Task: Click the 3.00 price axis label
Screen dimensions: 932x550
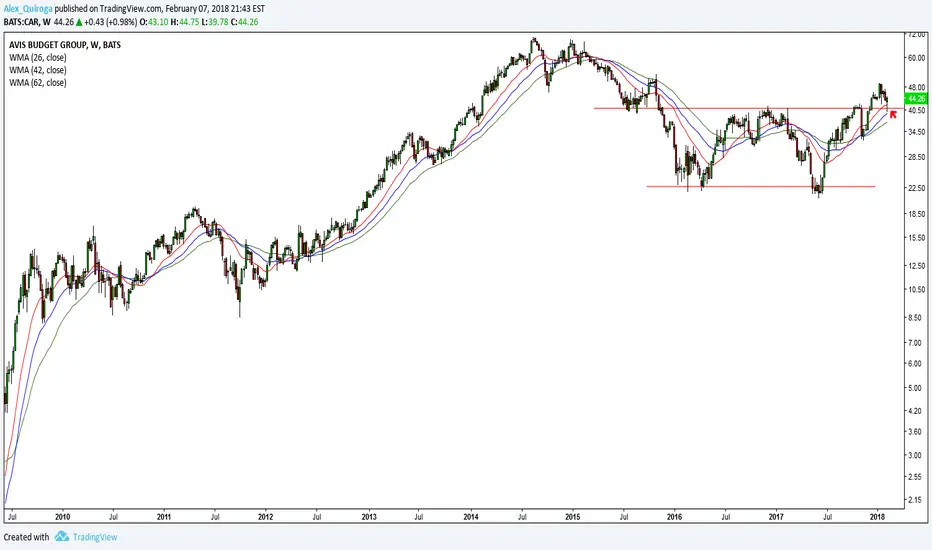Action: click(x=917, y=455)
